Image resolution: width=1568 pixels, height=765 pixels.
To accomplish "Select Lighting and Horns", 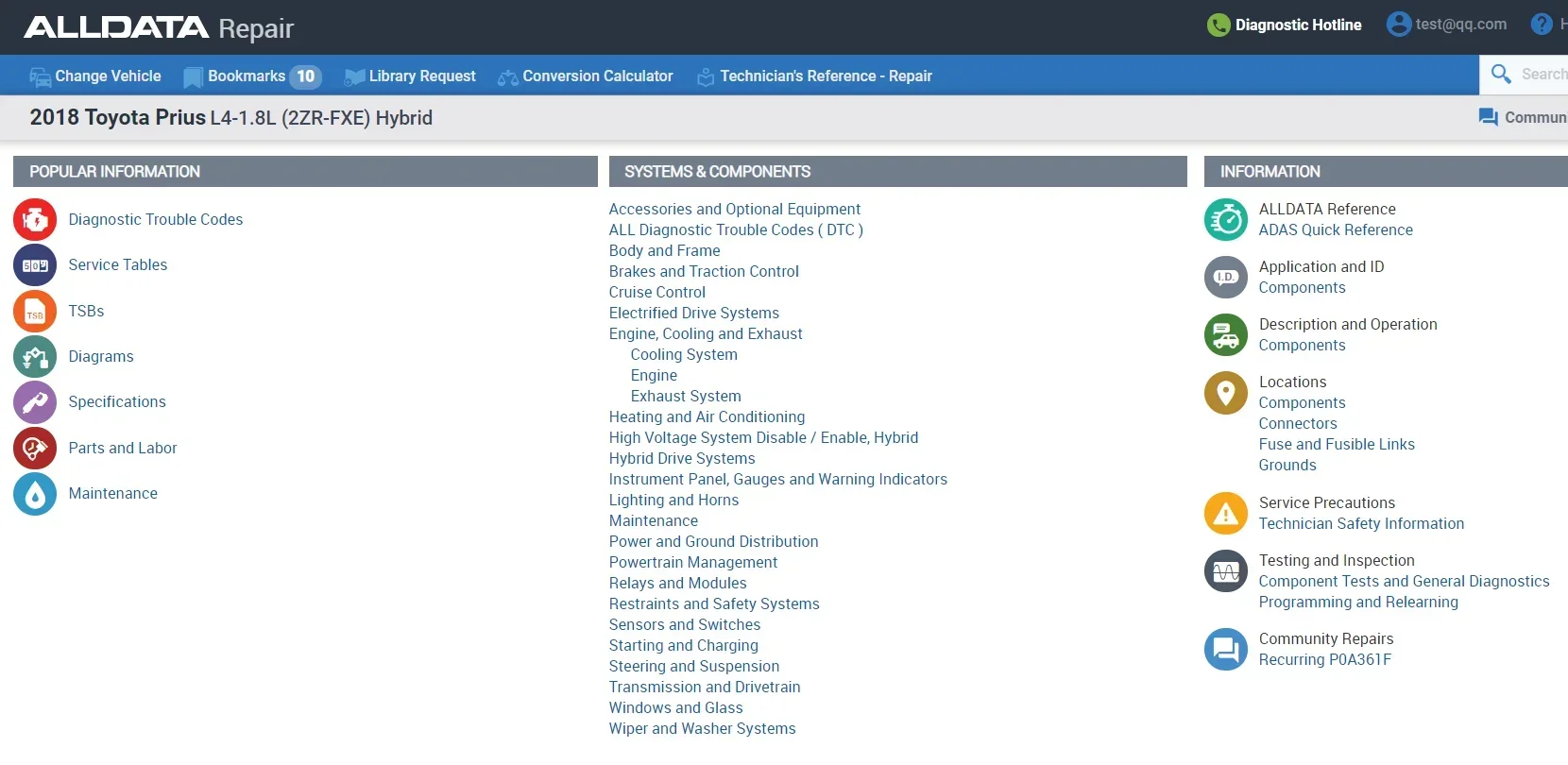I will (x=673, y=501).
